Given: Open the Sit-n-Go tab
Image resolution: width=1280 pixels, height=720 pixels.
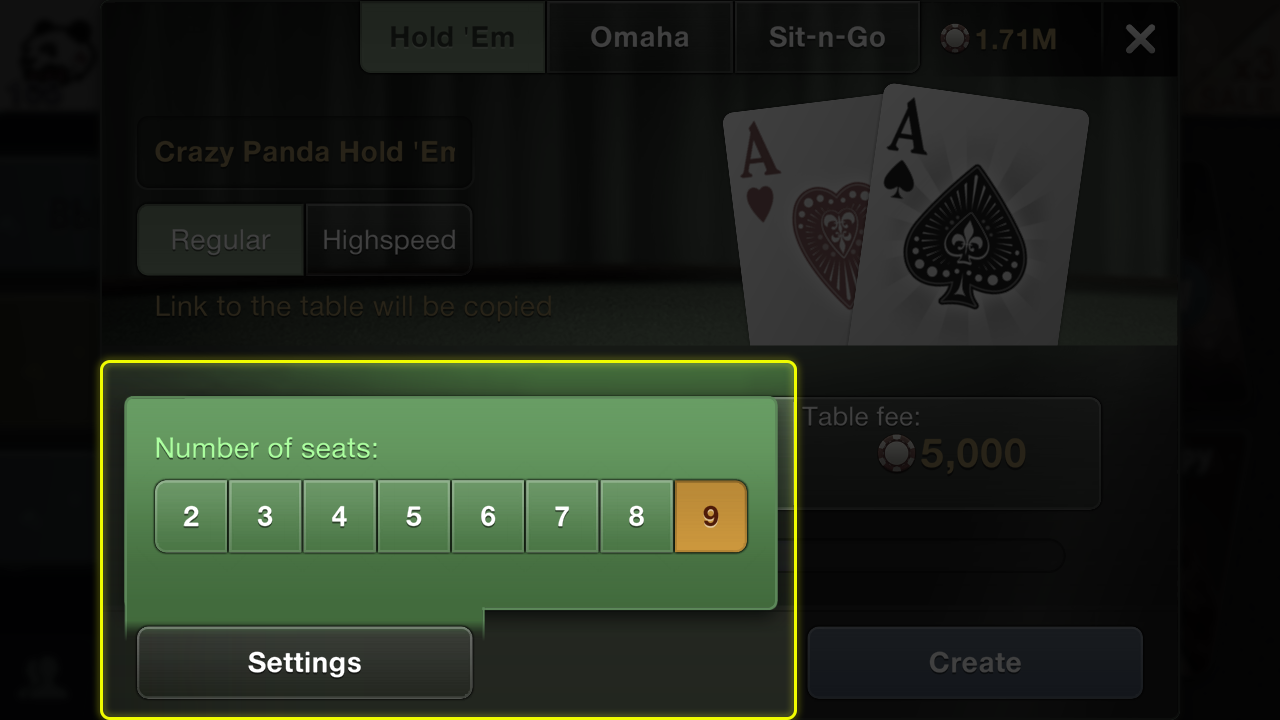Looking at the screenshot, I should point(827,38).
